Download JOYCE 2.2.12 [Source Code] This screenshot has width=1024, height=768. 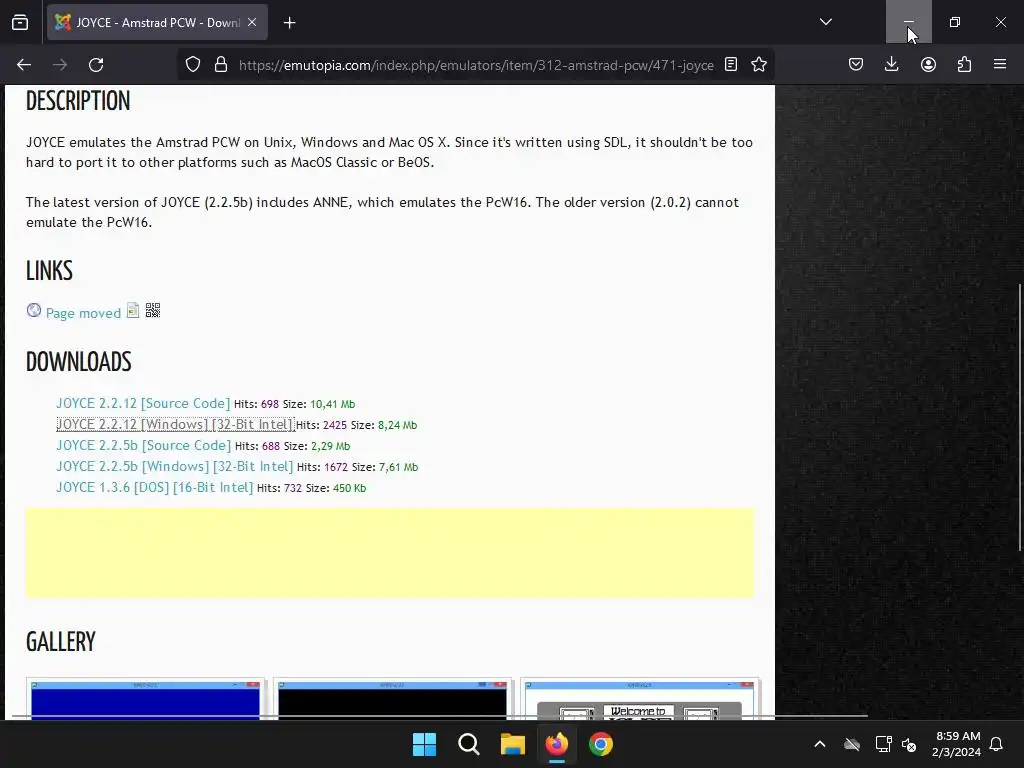click(143, 404)
